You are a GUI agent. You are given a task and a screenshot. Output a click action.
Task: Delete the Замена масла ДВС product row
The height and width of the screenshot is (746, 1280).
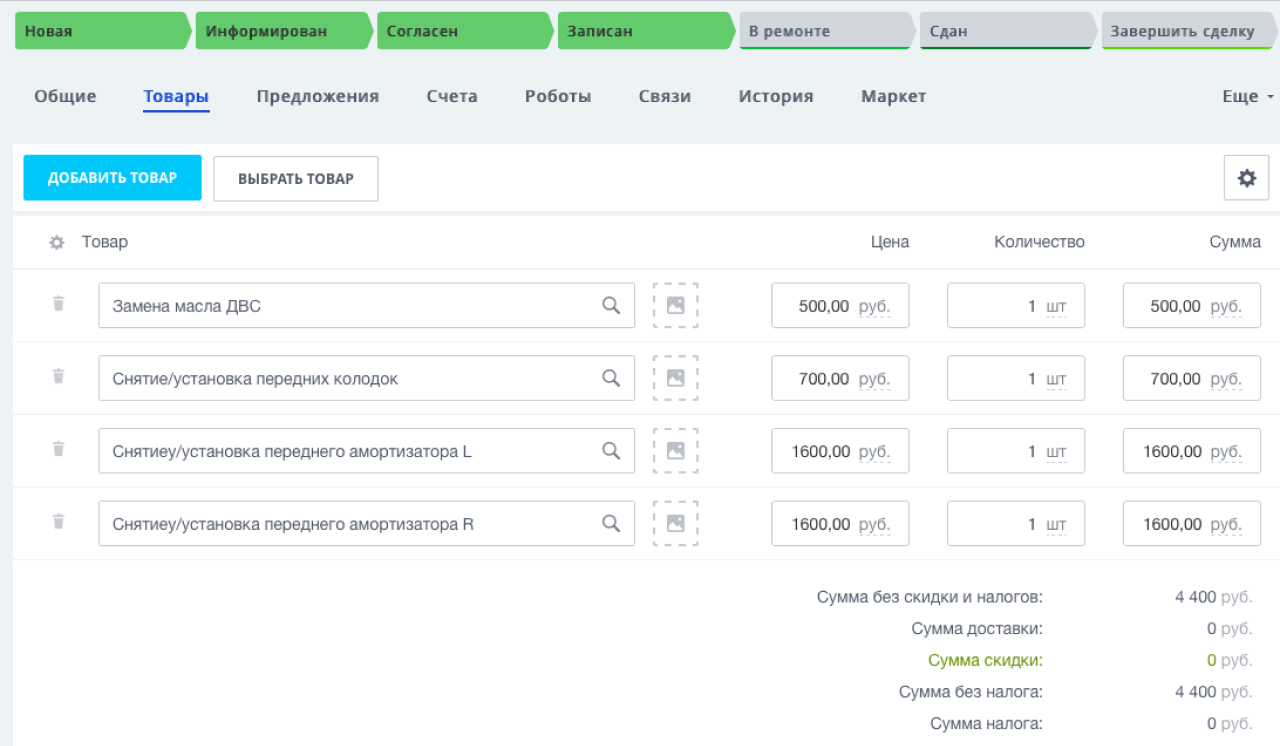click(58, 304)
